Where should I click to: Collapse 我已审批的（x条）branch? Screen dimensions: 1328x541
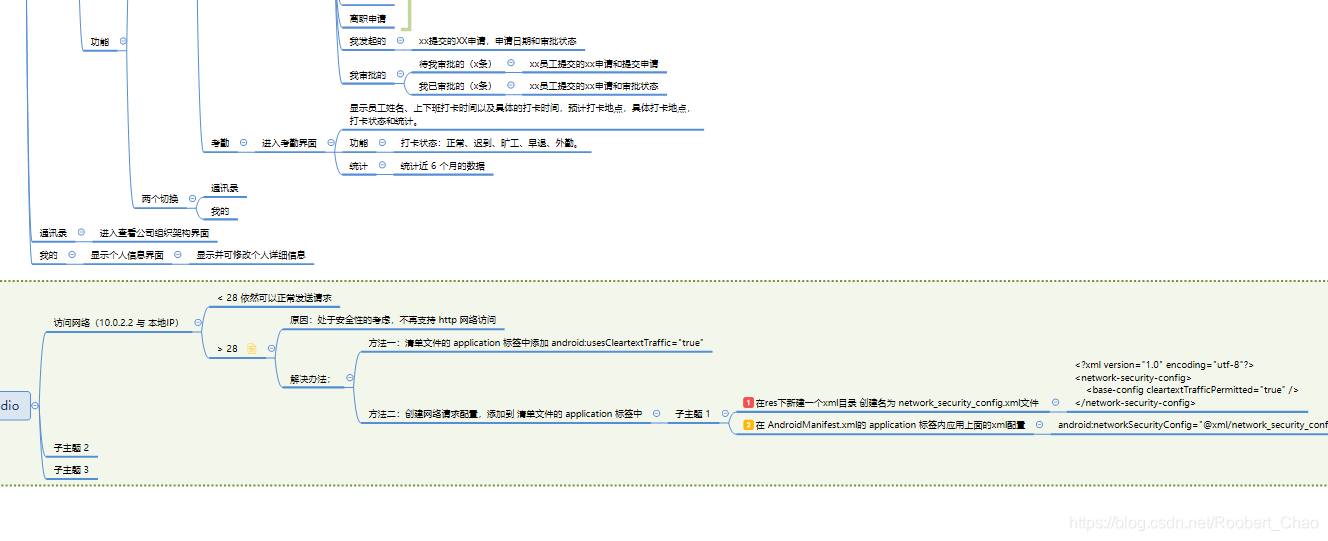point(511,86)
